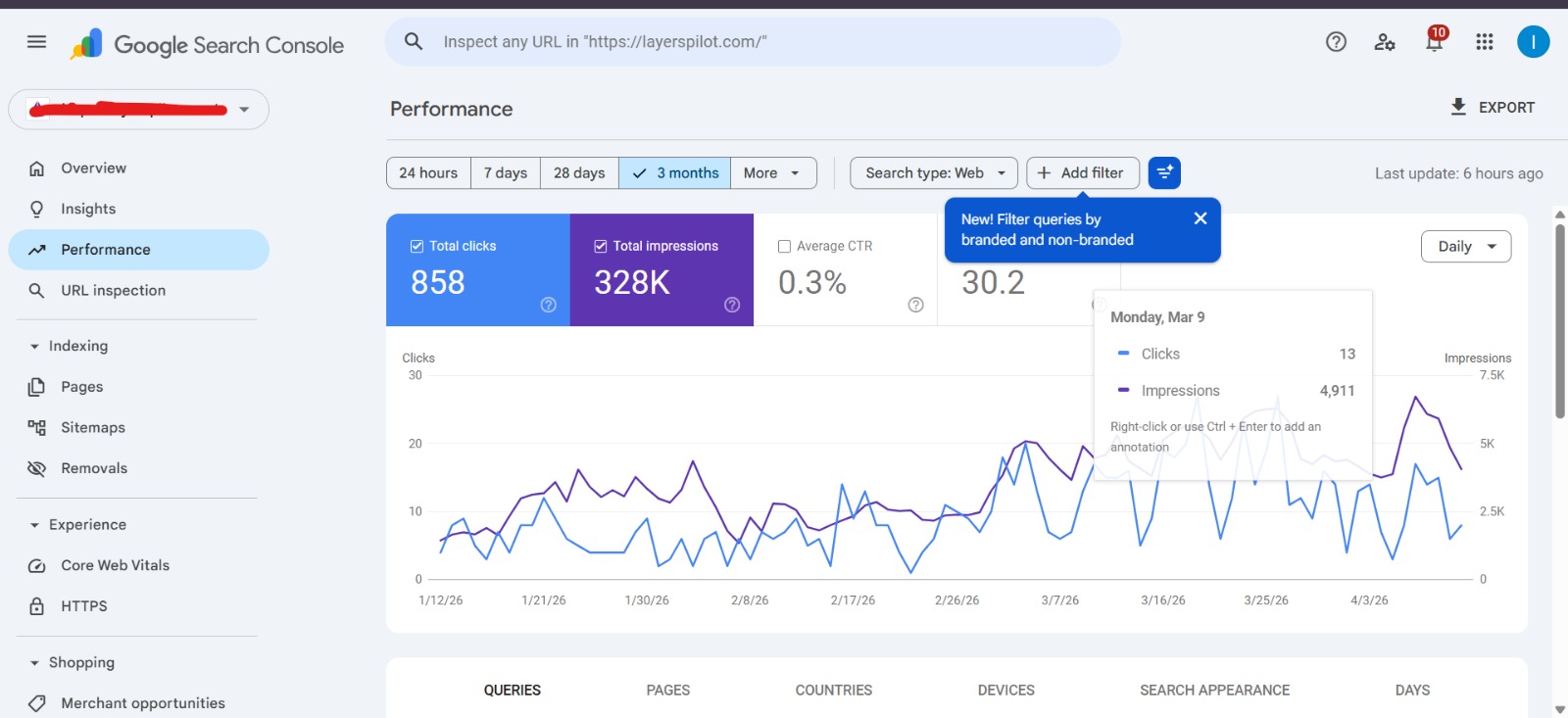Viewport: 1568px width, 718px height.
Task: Open Insights in the sidebar
Action: coord(138,209)
